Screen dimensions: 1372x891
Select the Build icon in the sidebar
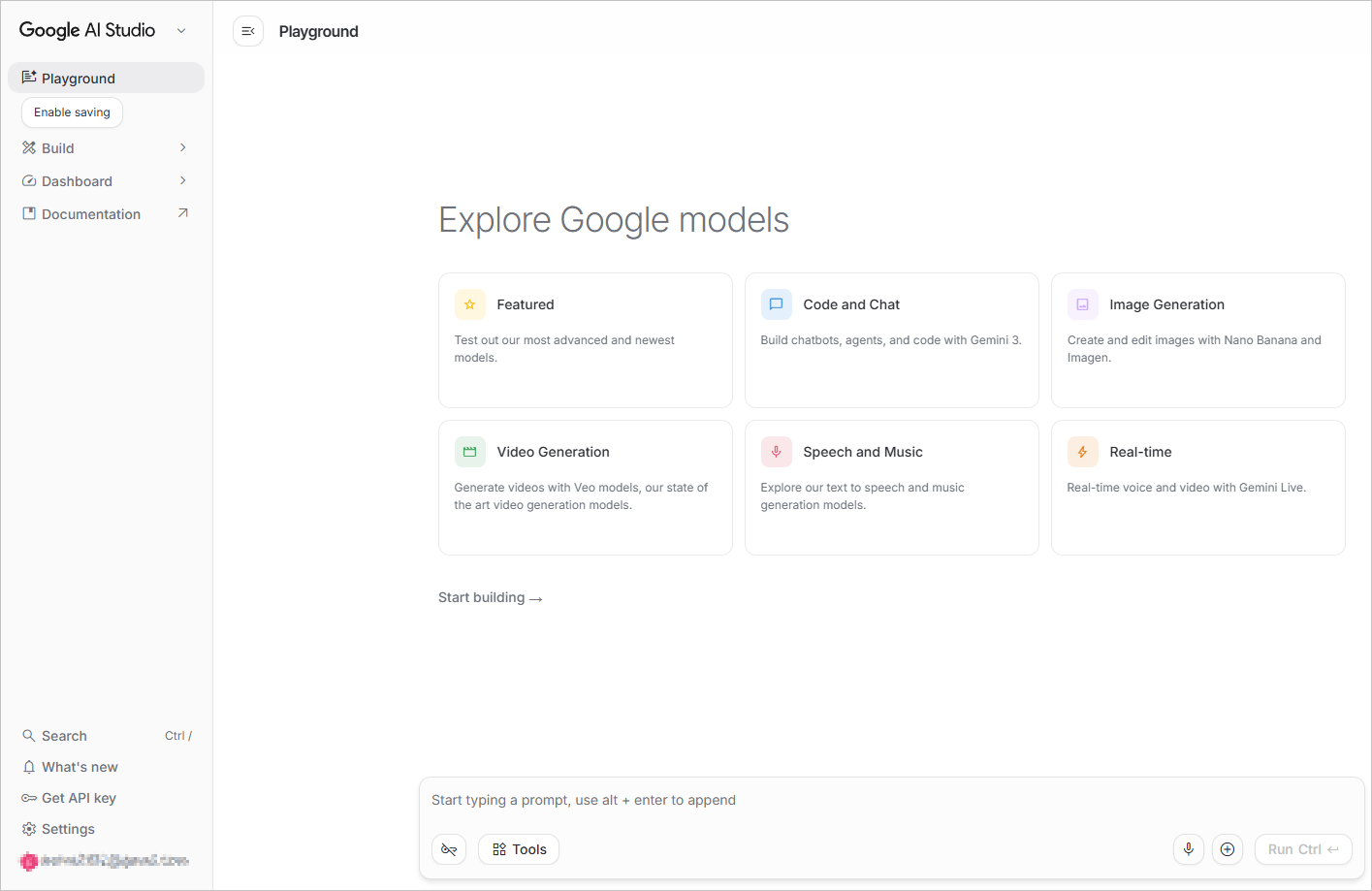[x=29, y=147]
